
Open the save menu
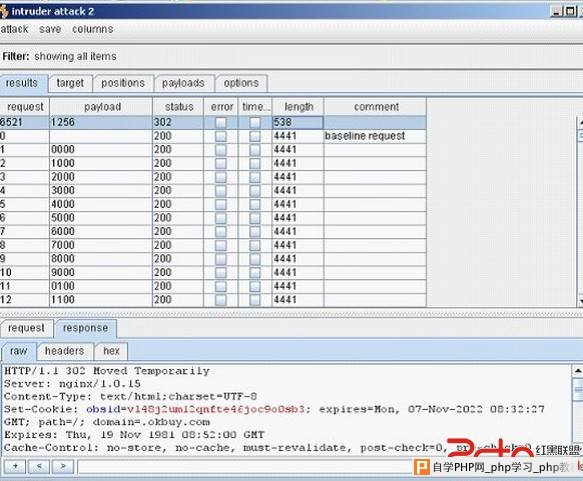[x=50, y=29]
